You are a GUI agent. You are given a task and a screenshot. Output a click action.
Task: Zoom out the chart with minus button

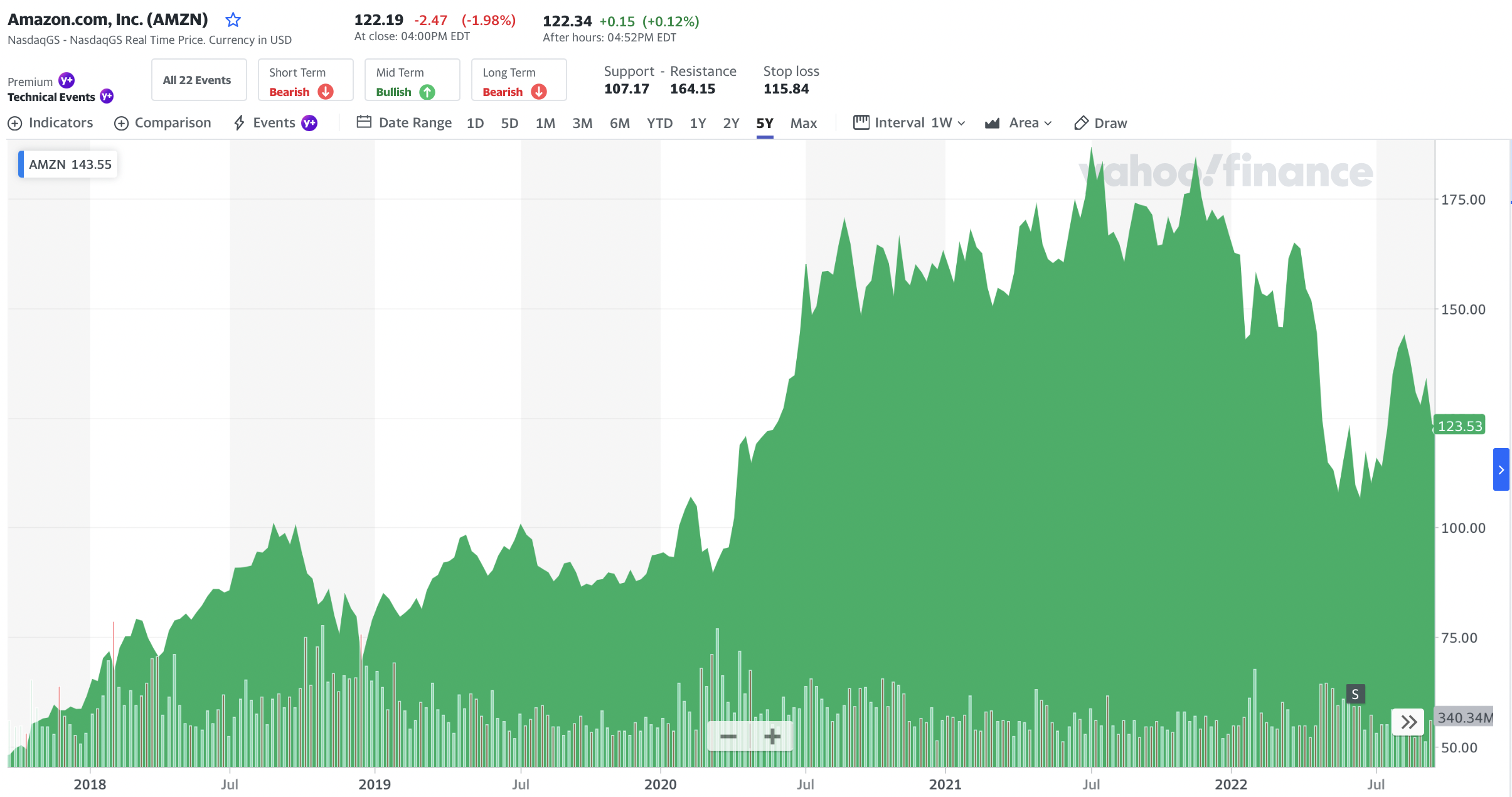[728, 736]
